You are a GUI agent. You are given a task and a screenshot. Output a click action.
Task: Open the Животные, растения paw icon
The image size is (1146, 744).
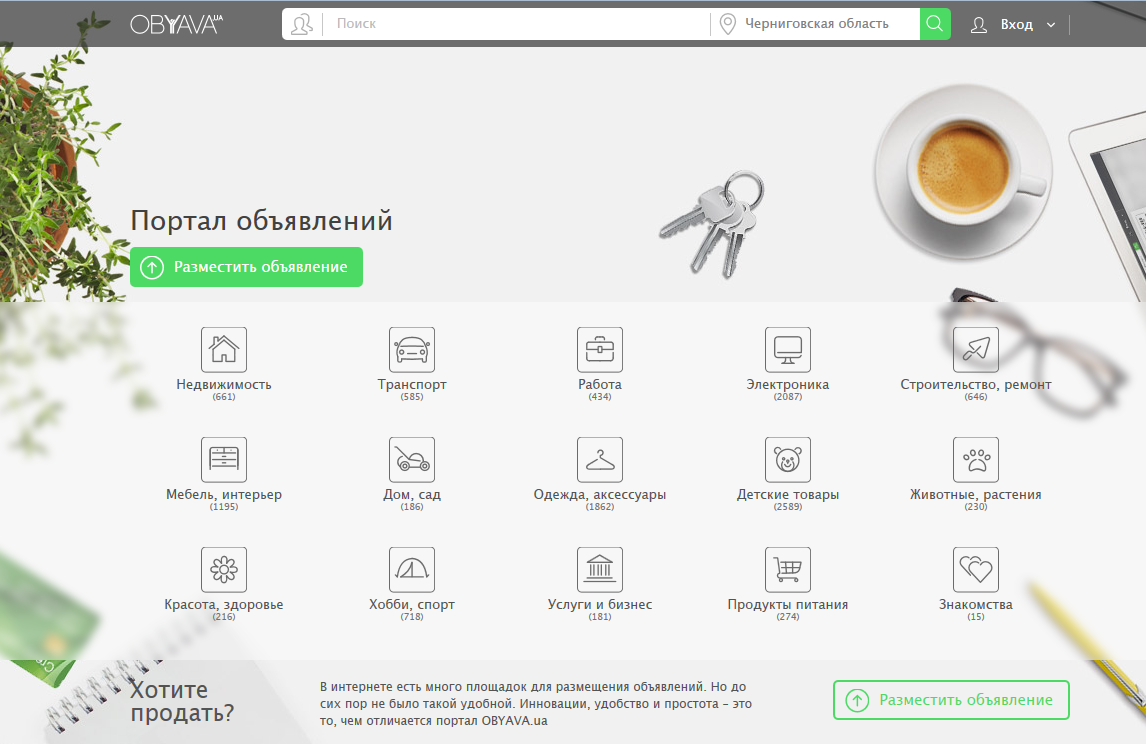pyautogui.click(x=976, y=460)
